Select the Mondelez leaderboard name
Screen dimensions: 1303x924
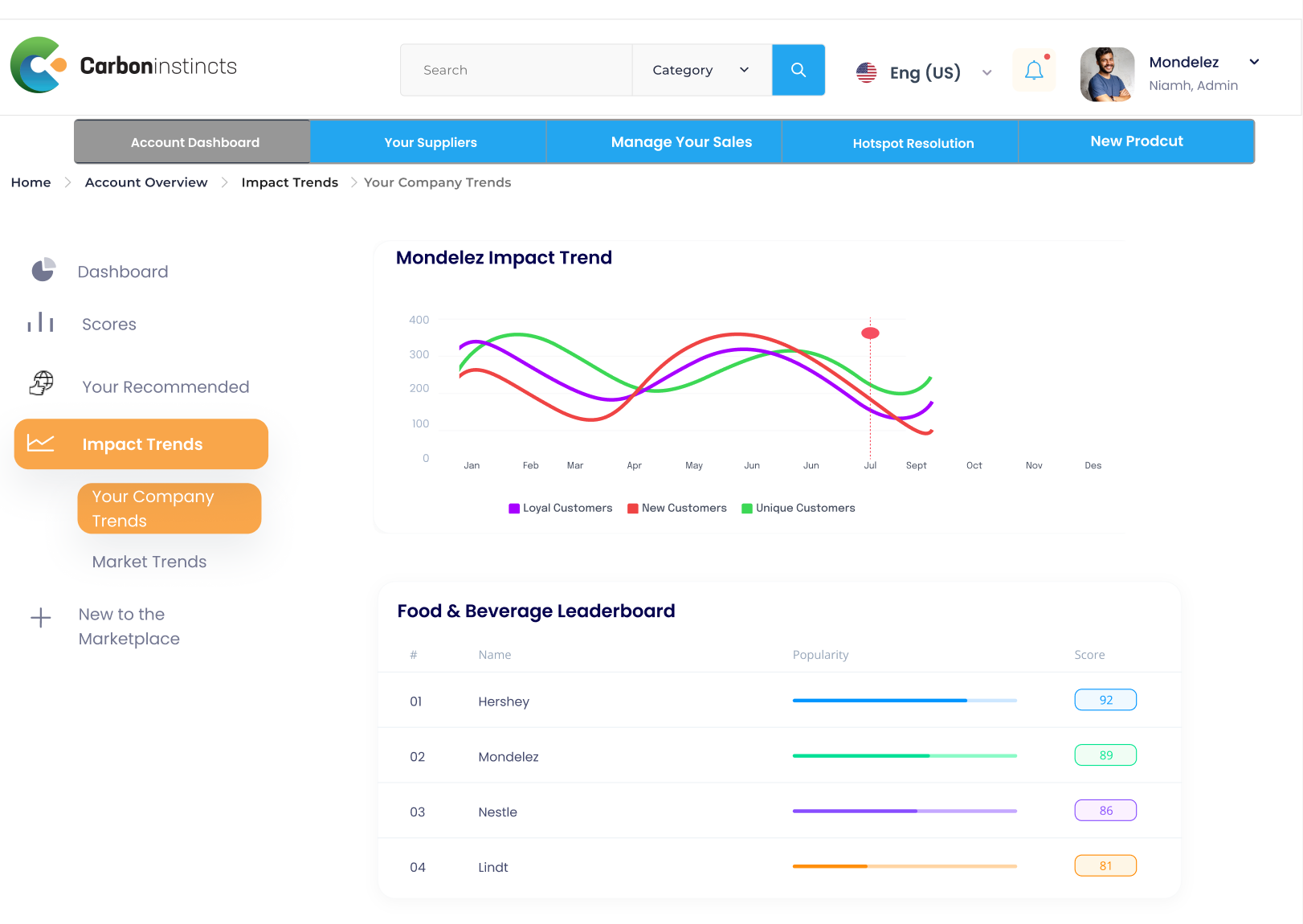click(x=509, y=757)
